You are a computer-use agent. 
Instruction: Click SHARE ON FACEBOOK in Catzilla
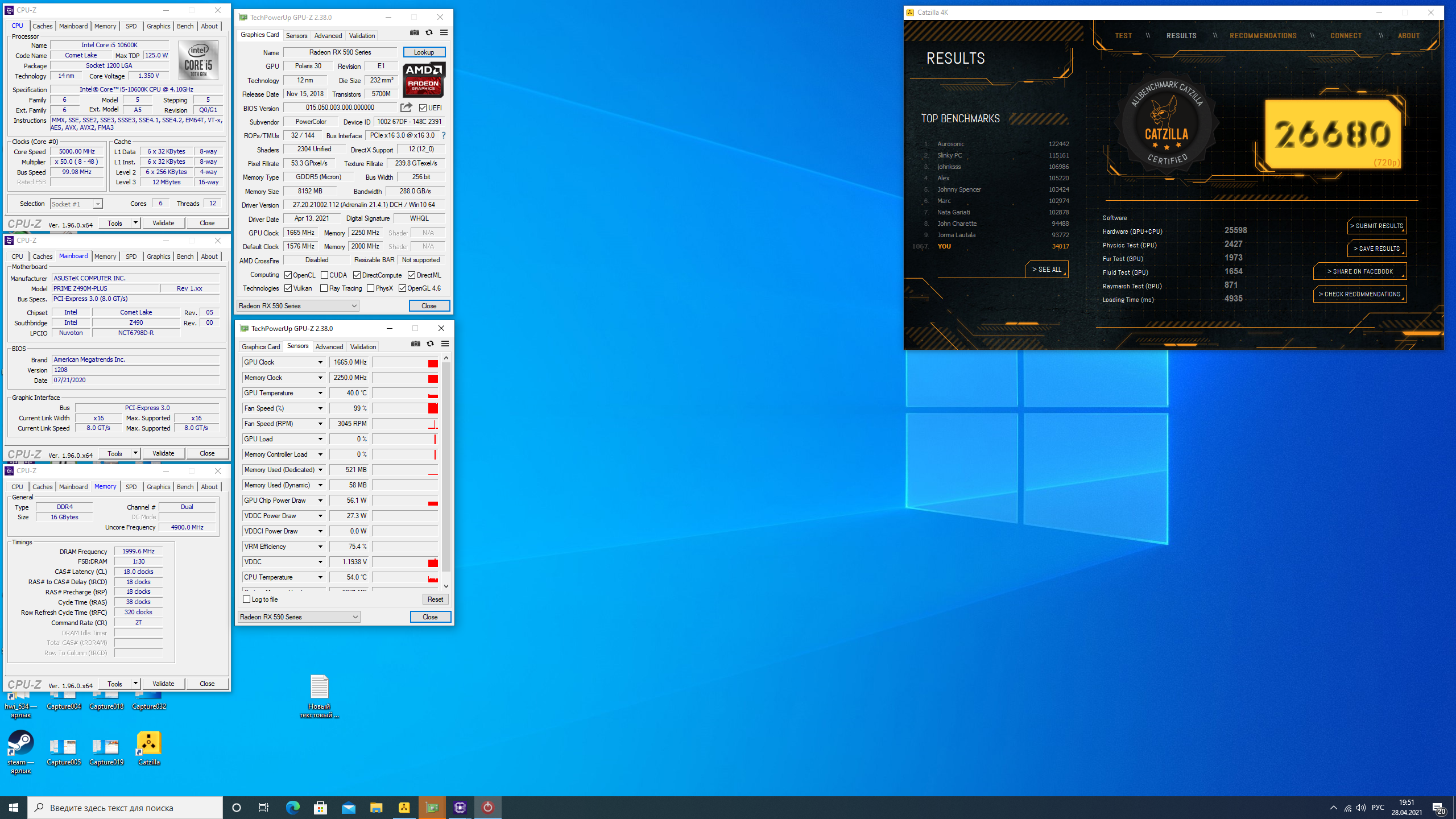pyautogui.click(x=1360, y=271)
